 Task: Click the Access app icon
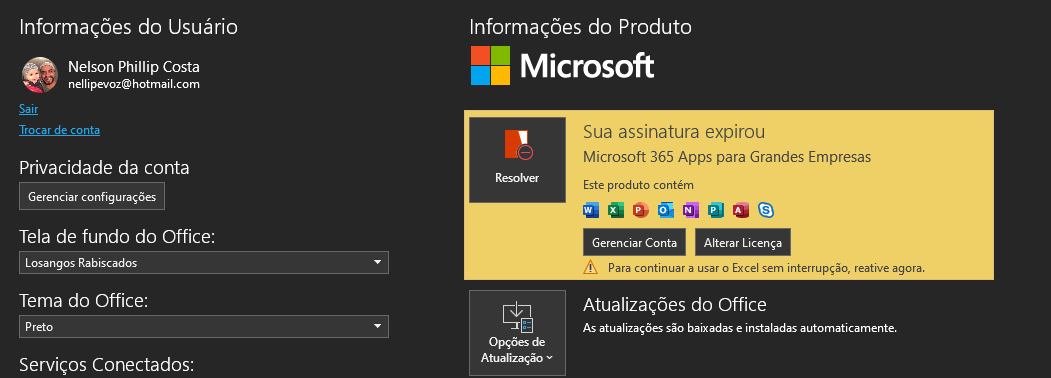tap(741, 210)
